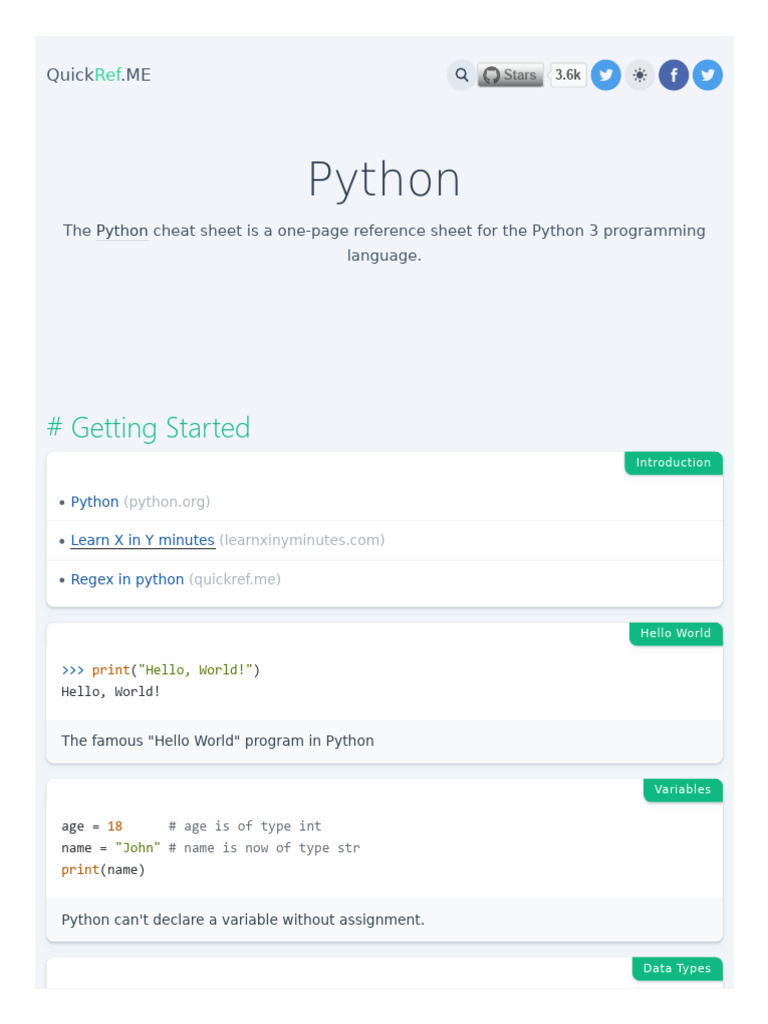Open the Regex in python link
This screenshot has width=768, height=1024.
click(x=127, y=579)
